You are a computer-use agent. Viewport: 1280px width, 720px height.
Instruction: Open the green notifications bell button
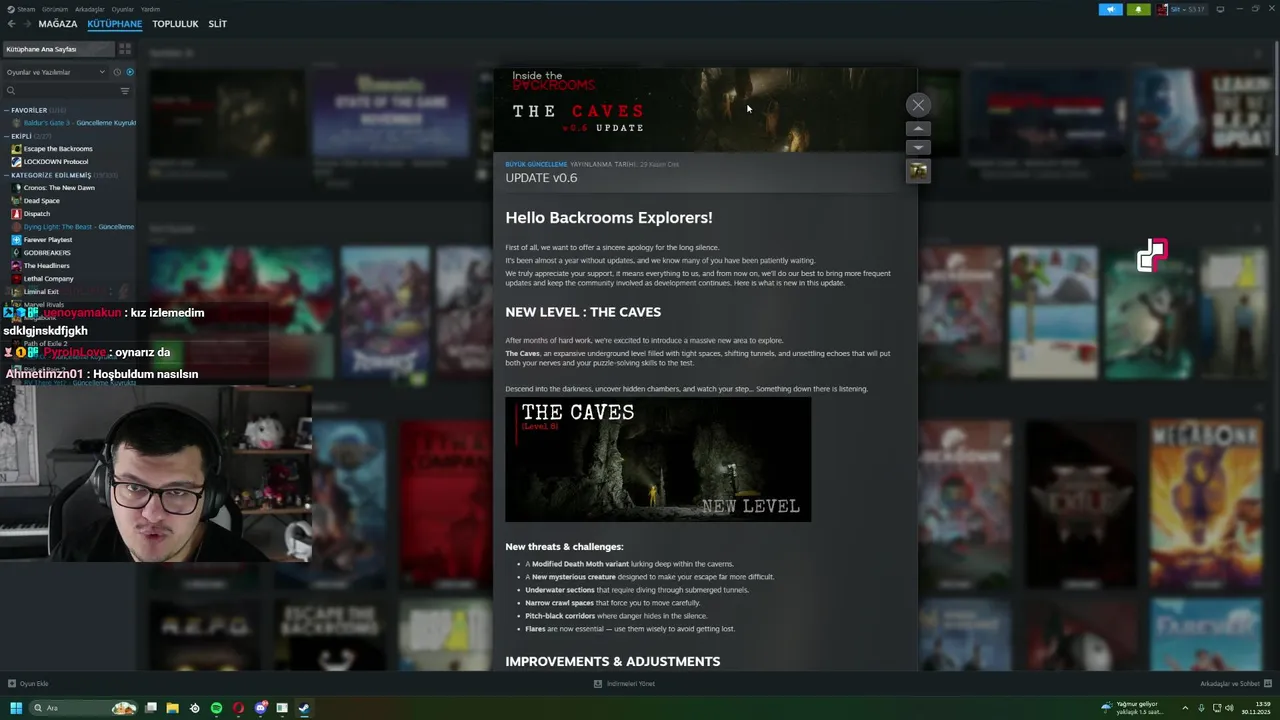click(1138, 9)
